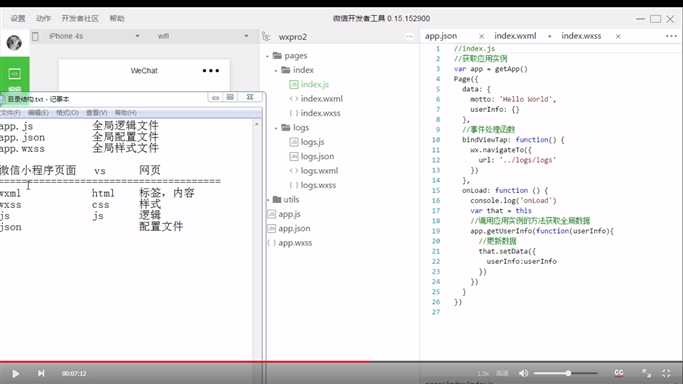Click the logs.js file icon
This screenshot has height=384, width=683.
294,142
